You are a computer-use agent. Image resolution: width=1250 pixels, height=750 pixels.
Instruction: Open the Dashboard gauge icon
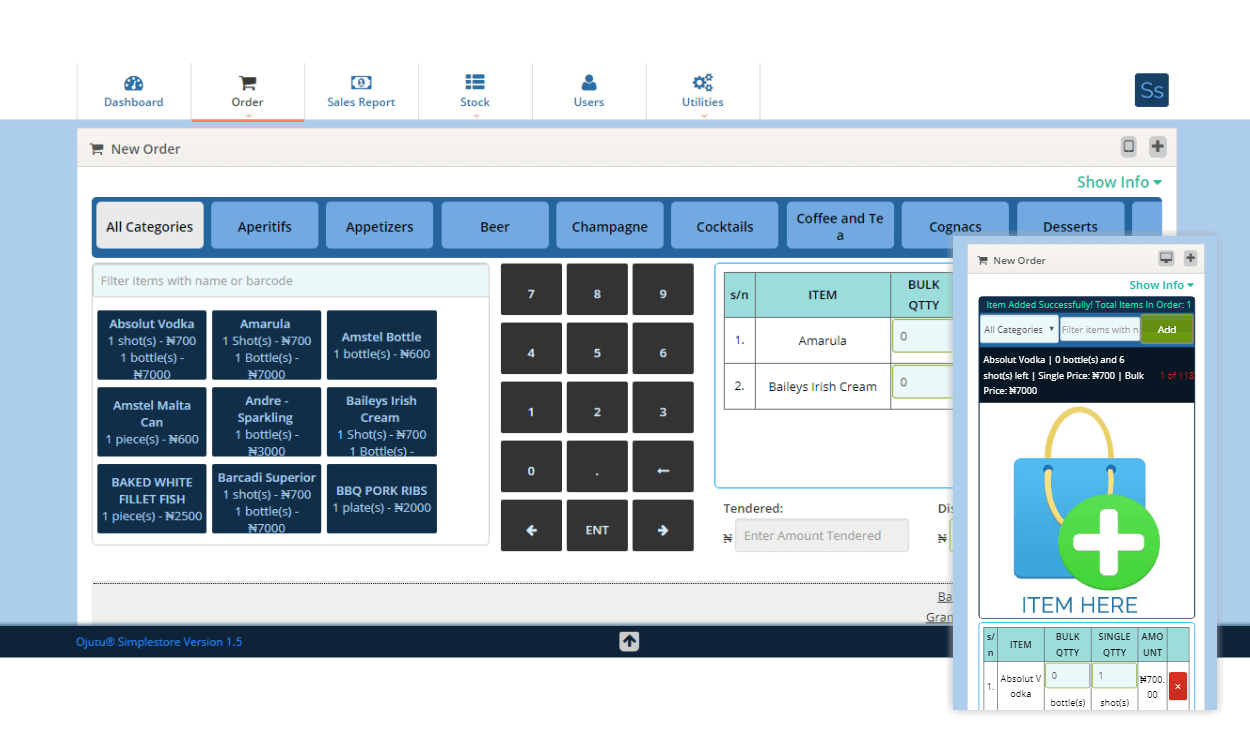pyautogui.click(x=134, y=83)
